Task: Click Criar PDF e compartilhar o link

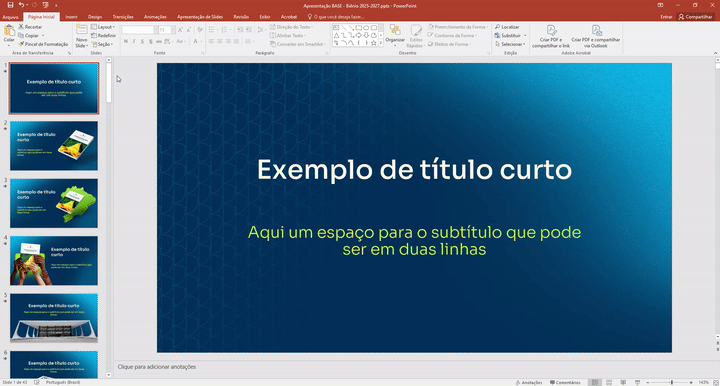Action: point(551,36)
